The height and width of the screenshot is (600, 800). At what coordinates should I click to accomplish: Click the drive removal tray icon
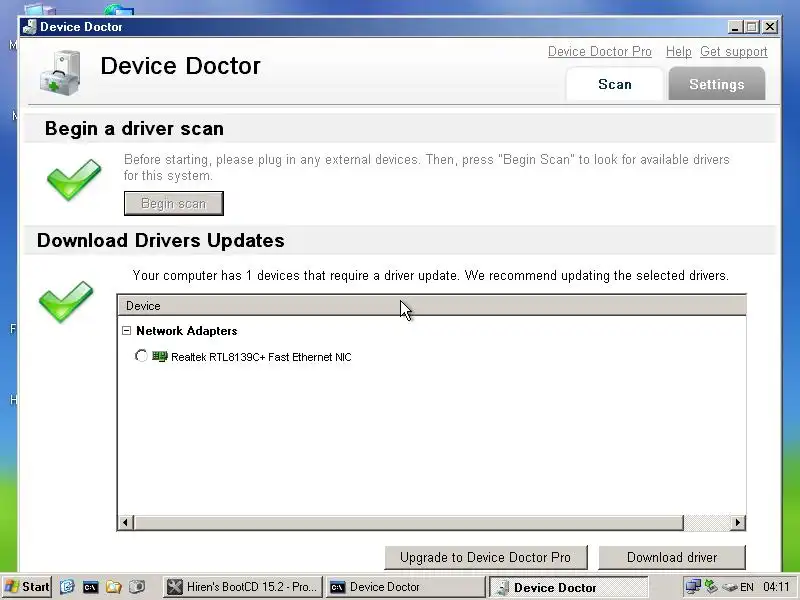(730, 587)
